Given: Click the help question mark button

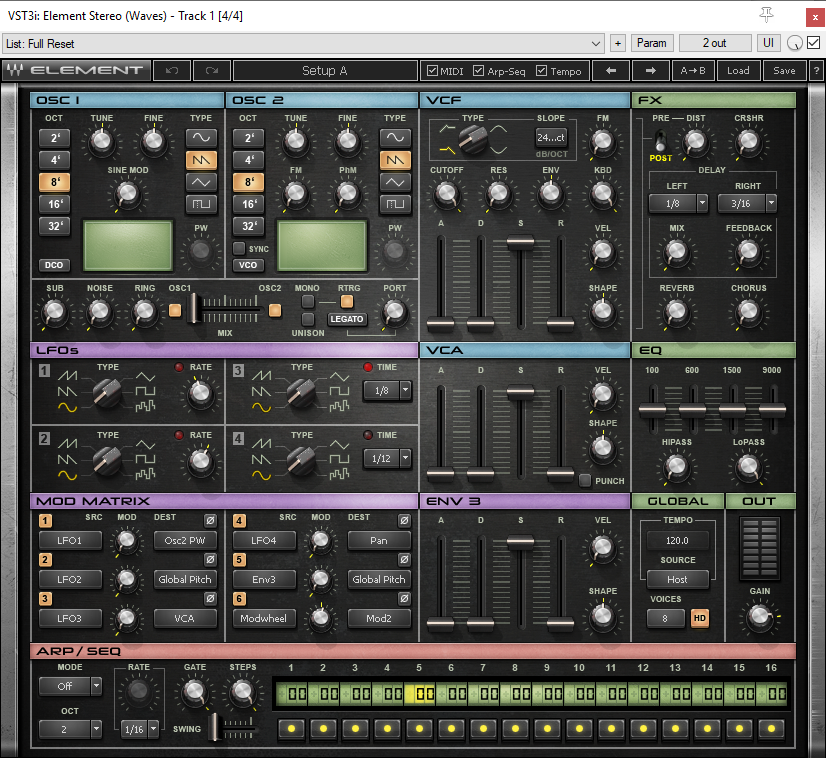Looking at the screenshot, I should click(817, 71).
